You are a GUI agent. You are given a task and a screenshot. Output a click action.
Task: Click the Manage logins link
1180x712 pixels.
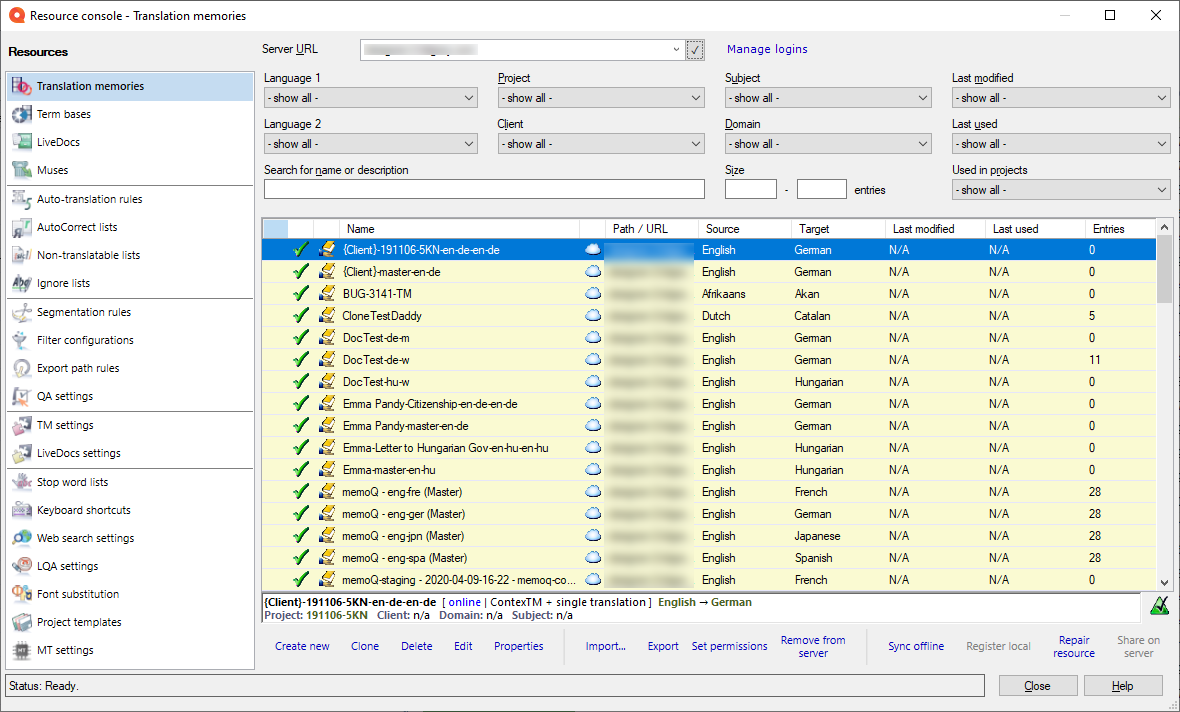767,49
